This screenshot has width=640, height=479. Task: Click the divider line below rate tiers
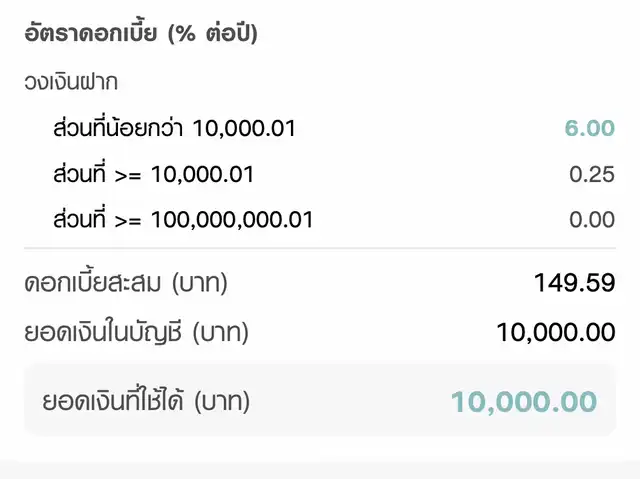tap(320, 248)
